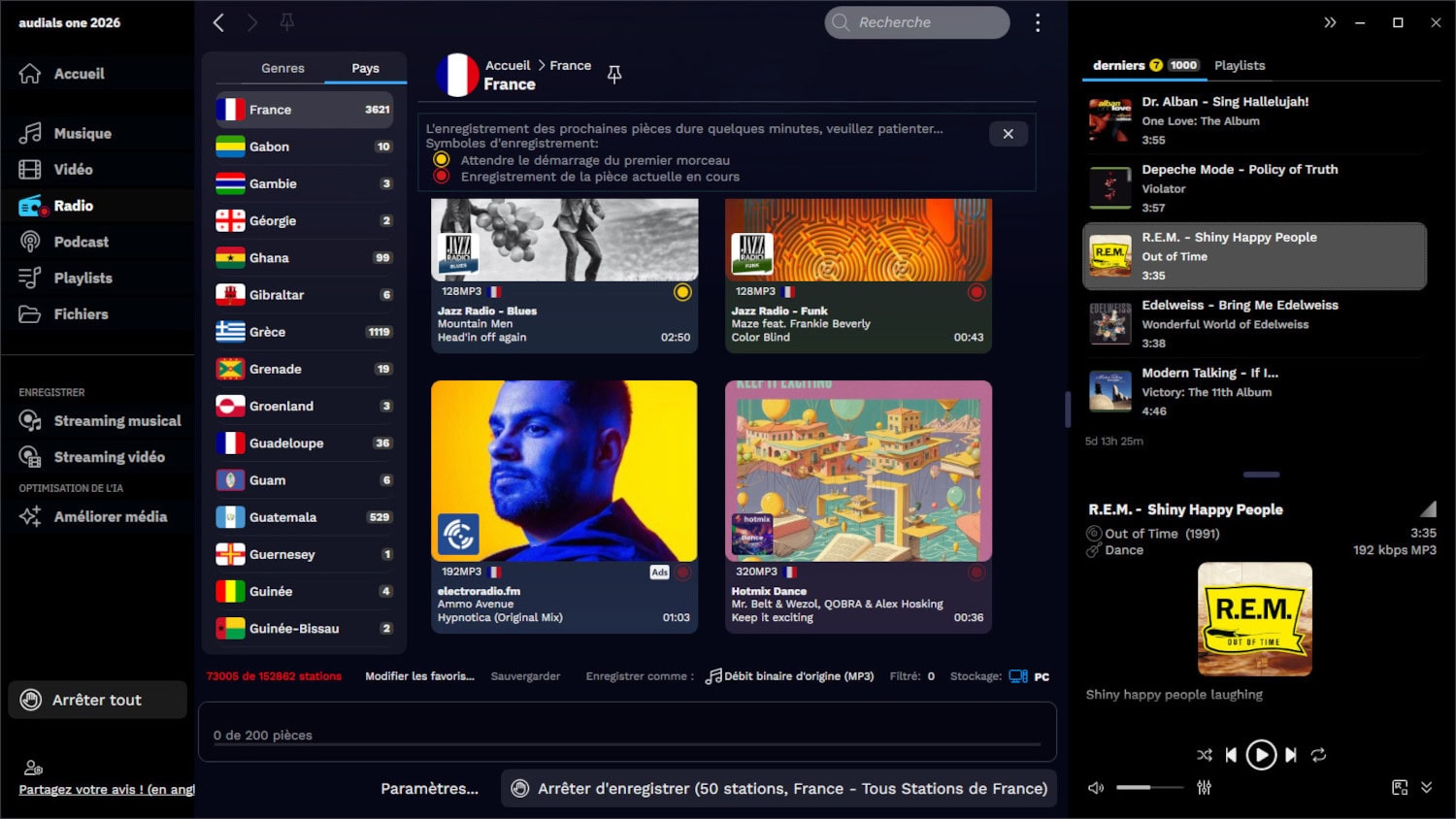Viewport: 1456px width, 819px height.
Task: Open the Playlists tab in right panel
Action: pyautogui.click(x=1240, y=65)
